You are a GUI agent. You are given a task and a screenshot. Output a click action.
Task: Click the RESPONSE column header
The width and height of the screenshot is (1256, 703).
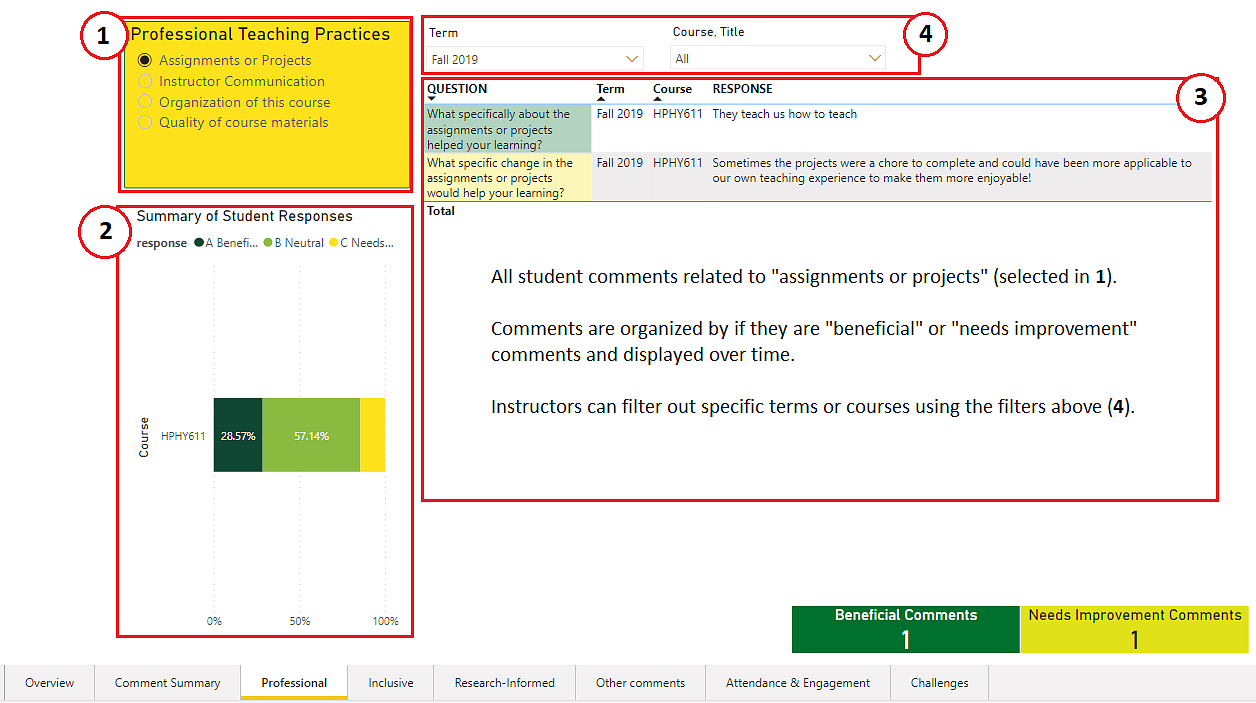point(742,89)
